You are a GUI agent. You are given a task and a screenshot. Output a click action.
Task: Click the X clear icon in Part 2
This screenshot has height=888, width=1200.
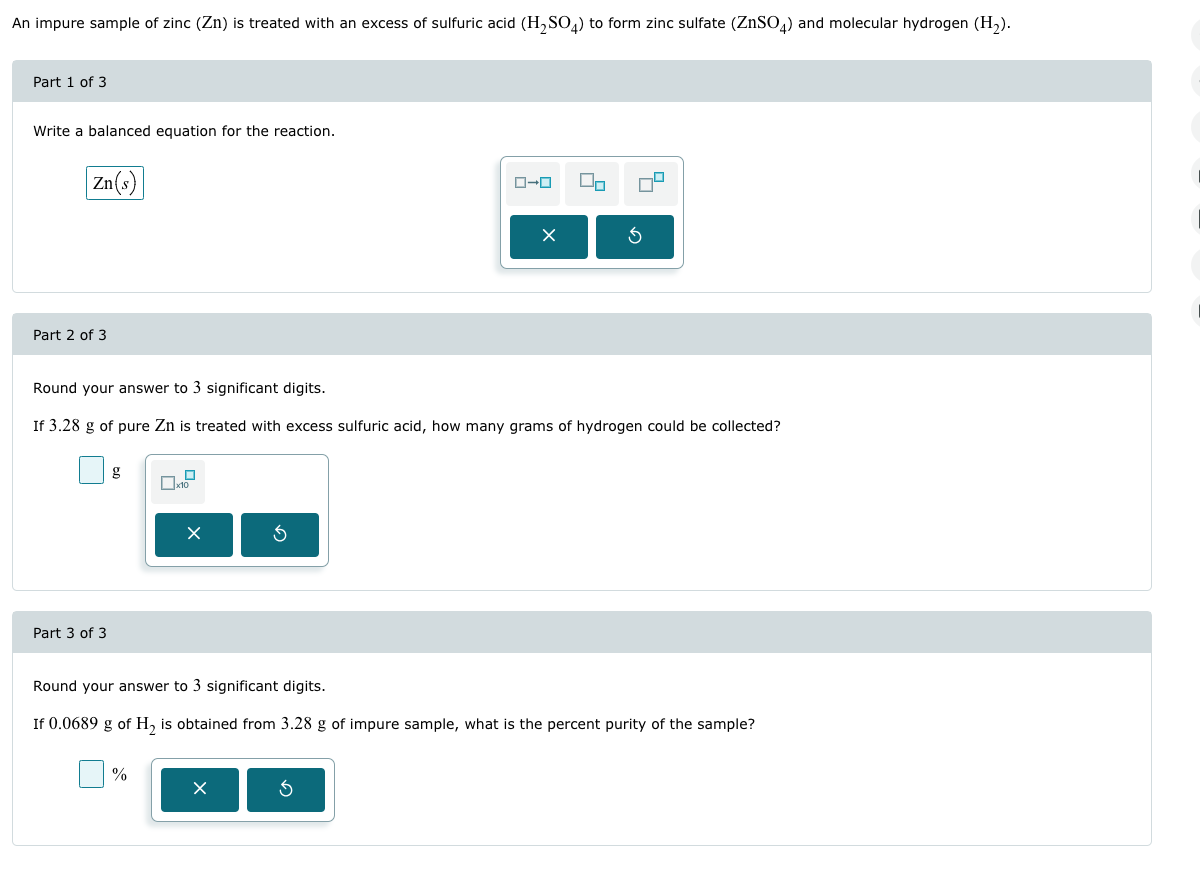tap(193, 535)
